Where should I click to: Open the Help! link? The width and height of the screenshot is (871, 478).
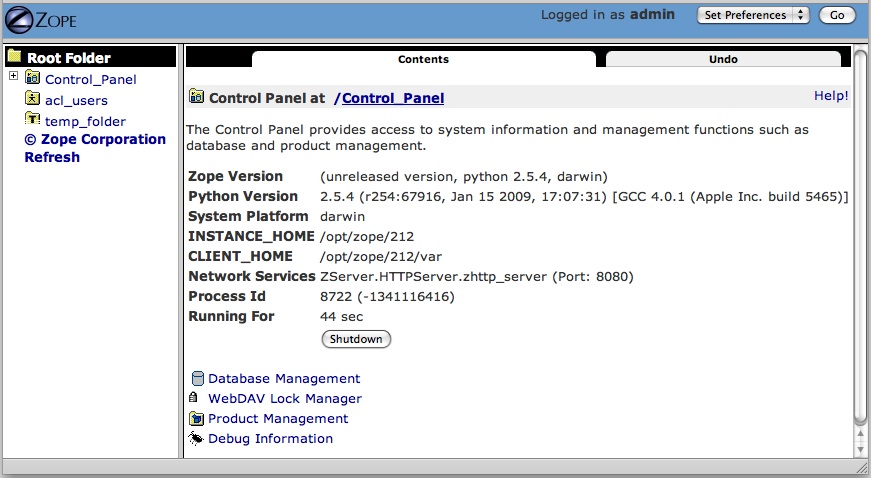coord(831,96)
